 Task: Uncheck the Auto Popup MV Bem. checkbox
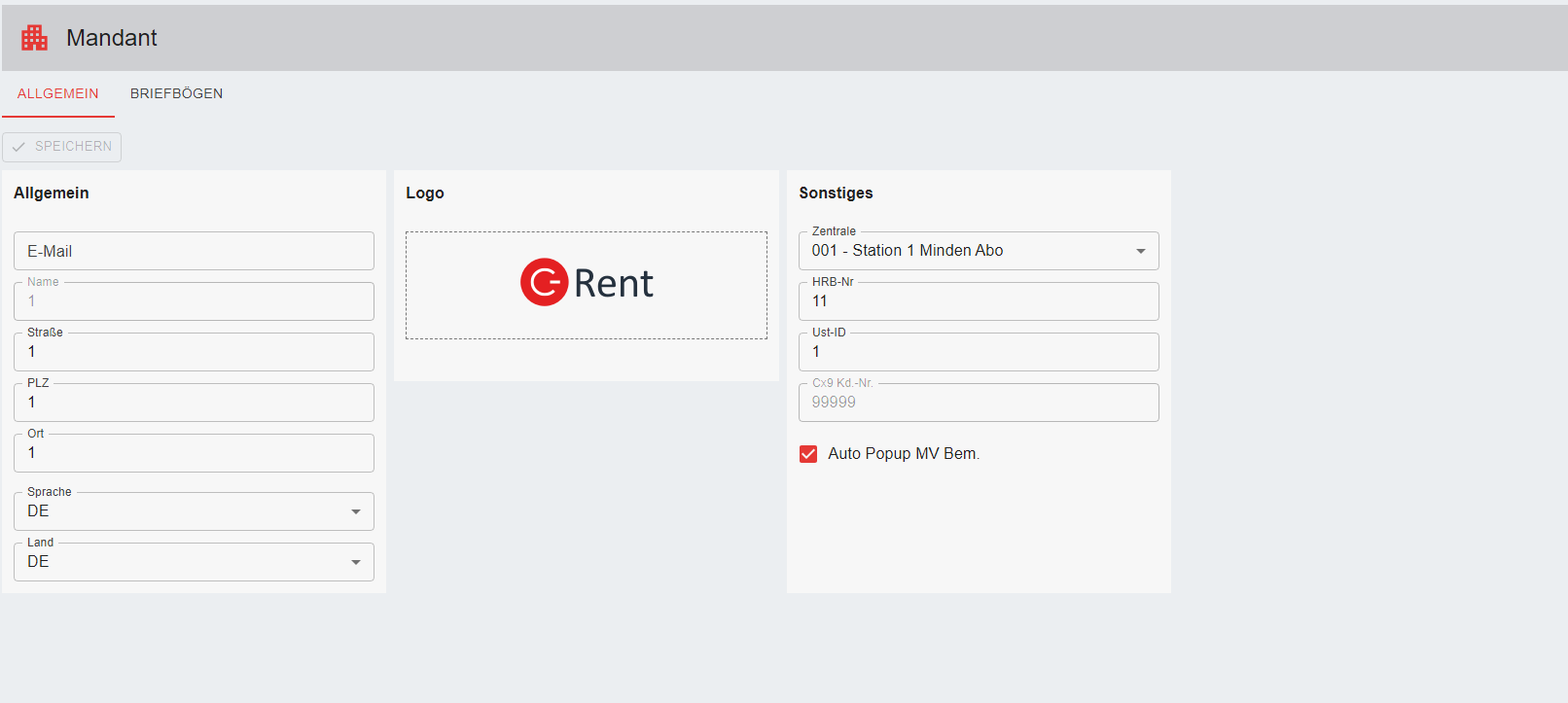tap(808, 454)
